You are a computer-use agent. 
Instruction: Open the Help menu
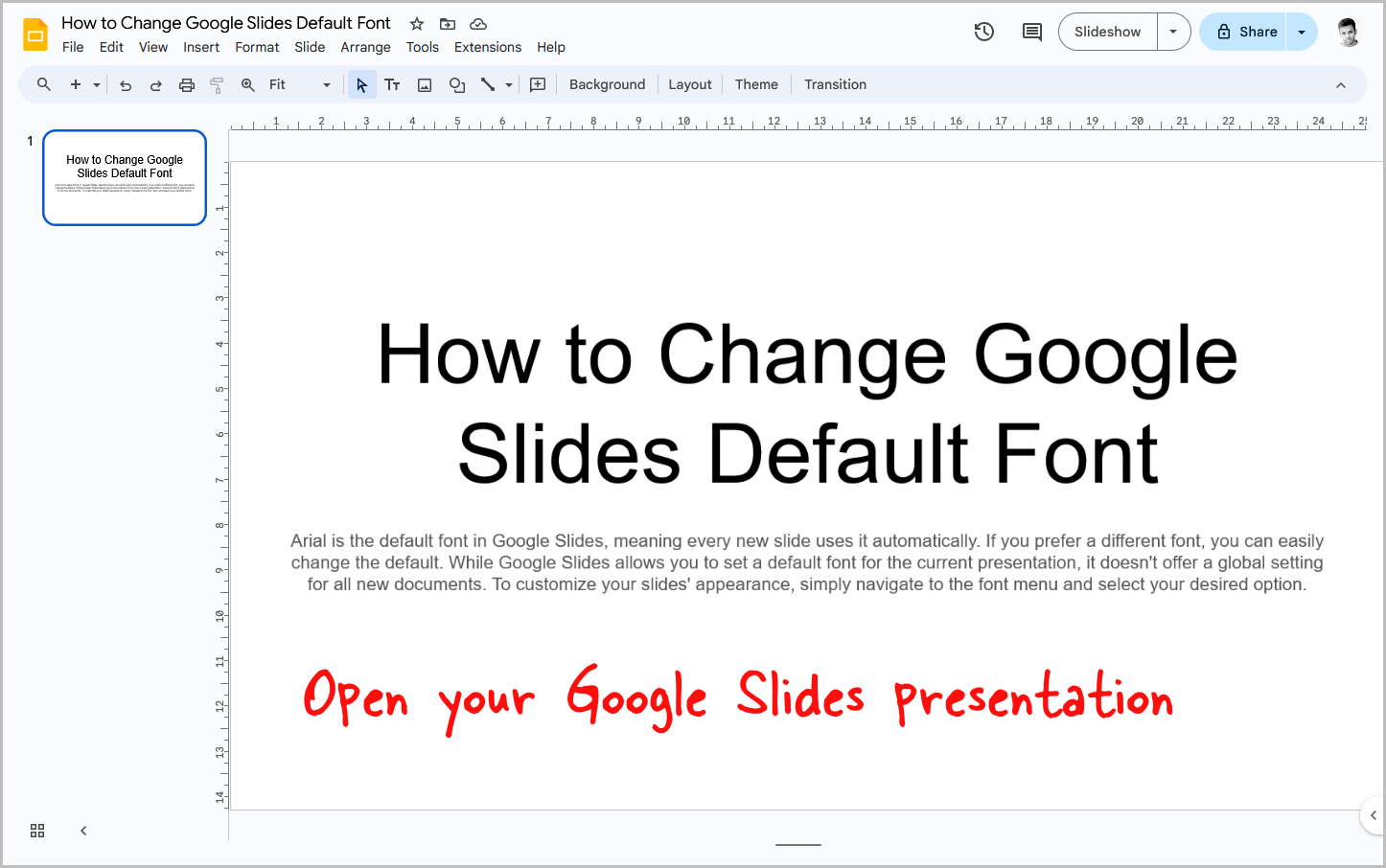pos(551,47)
